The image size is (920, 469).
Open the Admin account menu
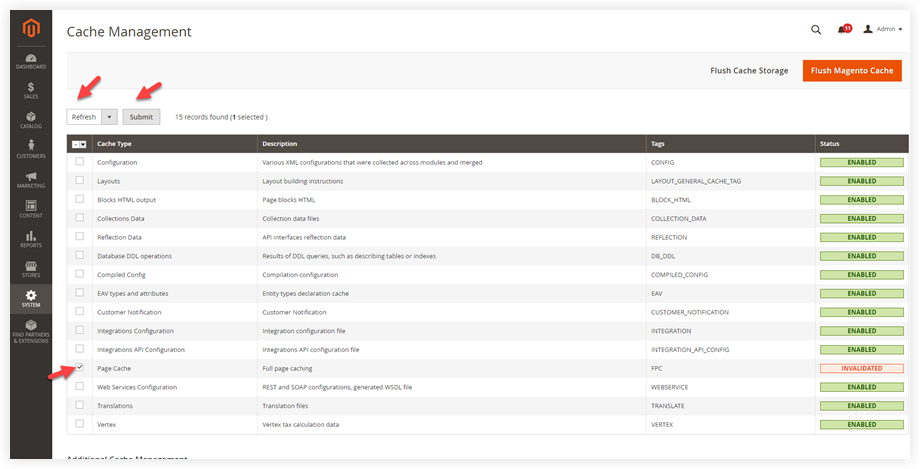point(882,29)
